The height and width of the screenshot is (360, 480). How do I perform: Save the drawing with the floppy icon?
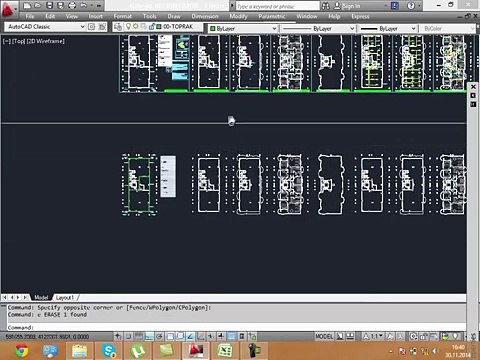tap(49, 6)
